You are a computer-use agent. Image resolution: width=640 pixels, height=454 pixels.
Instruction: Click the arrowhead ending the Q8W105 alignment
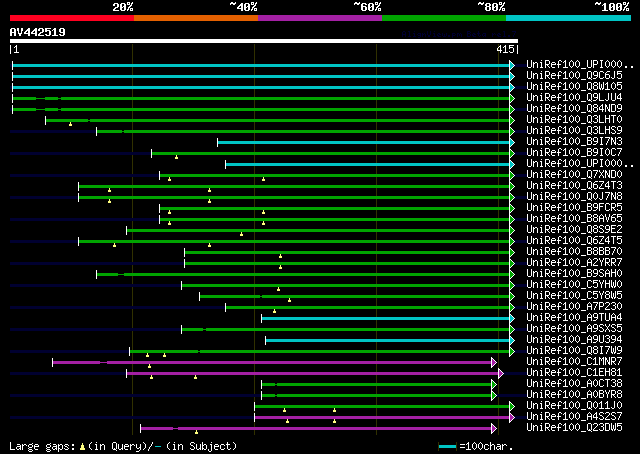point(512,87)
